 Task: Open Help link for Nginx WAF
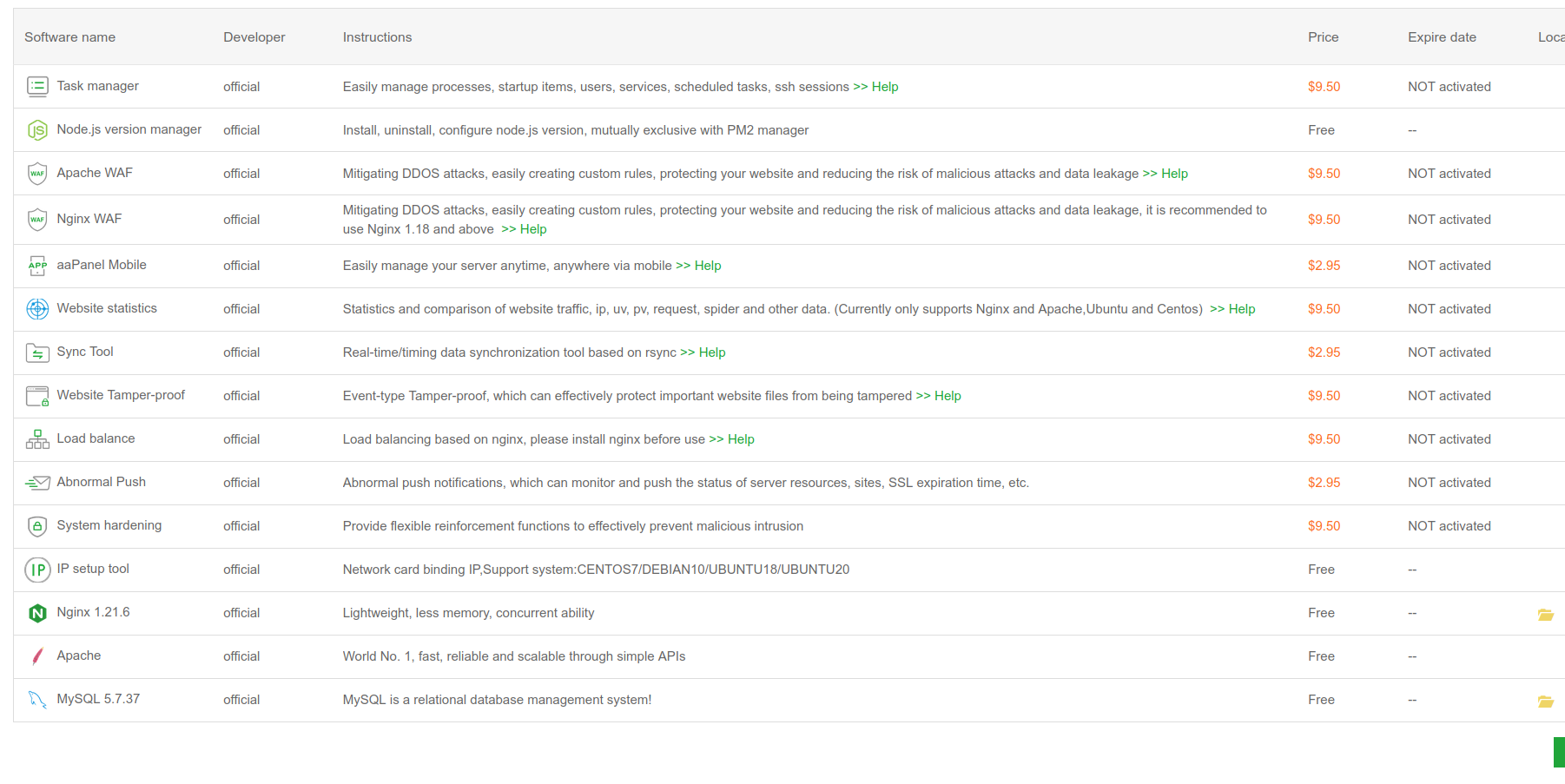click(524, 229)
